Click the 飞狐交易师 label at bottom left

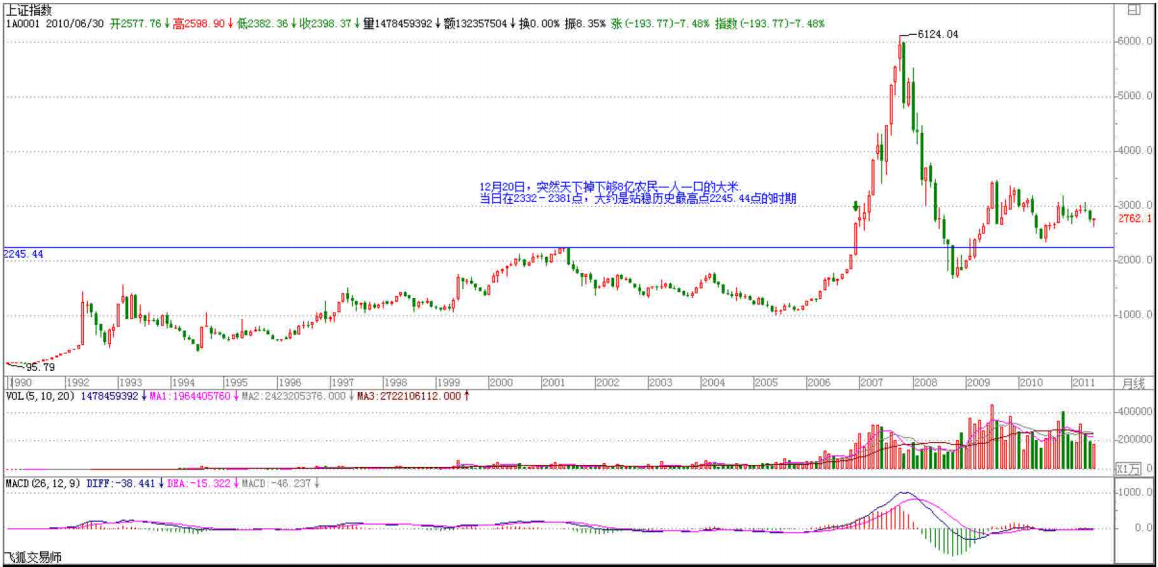tap(32, 557)
